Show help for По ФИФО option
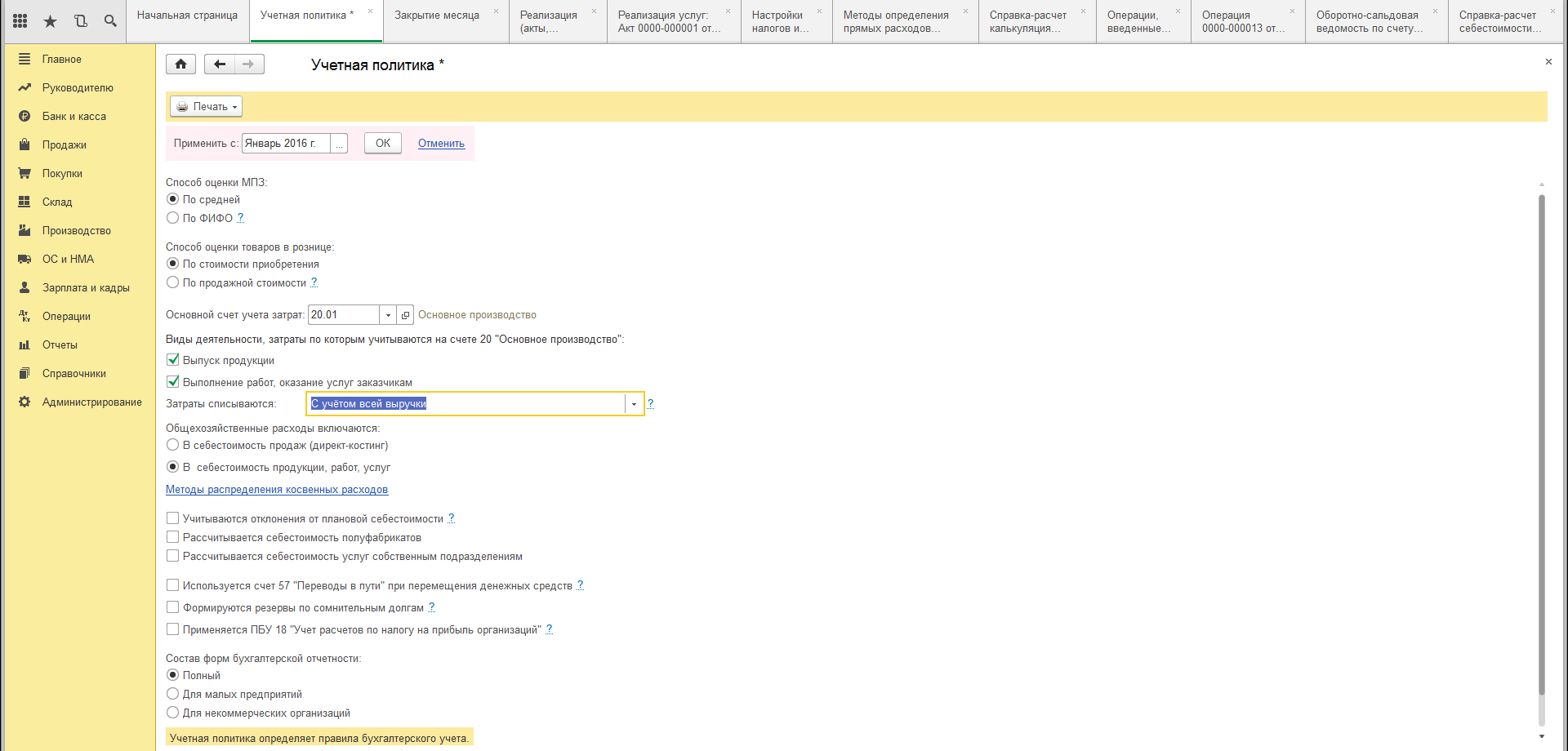This screenshot has height=751, width=1568. [240, 218]
